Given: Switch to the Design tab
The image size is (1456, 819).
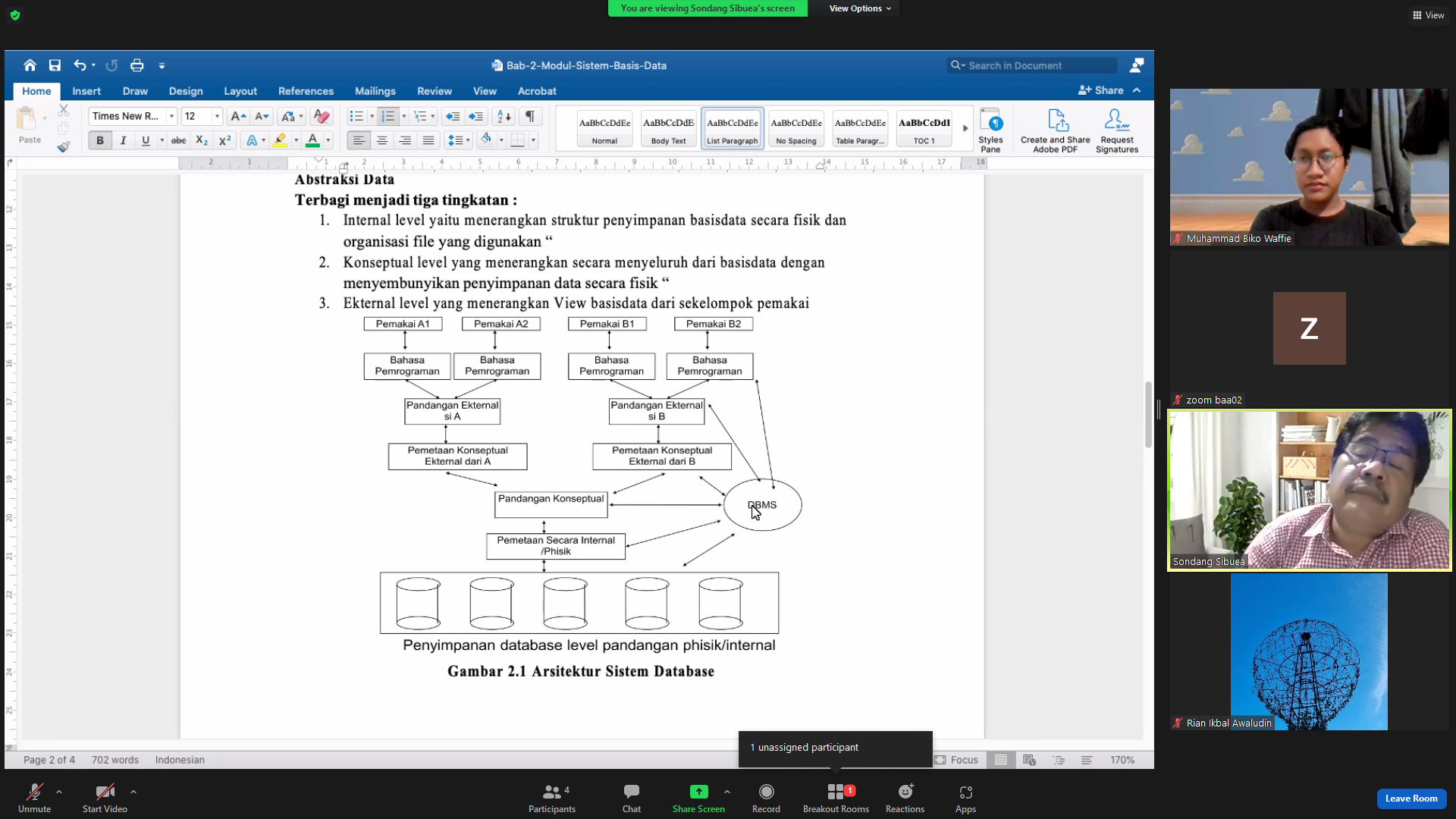Looking at the screenshot, I should coord(186,91).
